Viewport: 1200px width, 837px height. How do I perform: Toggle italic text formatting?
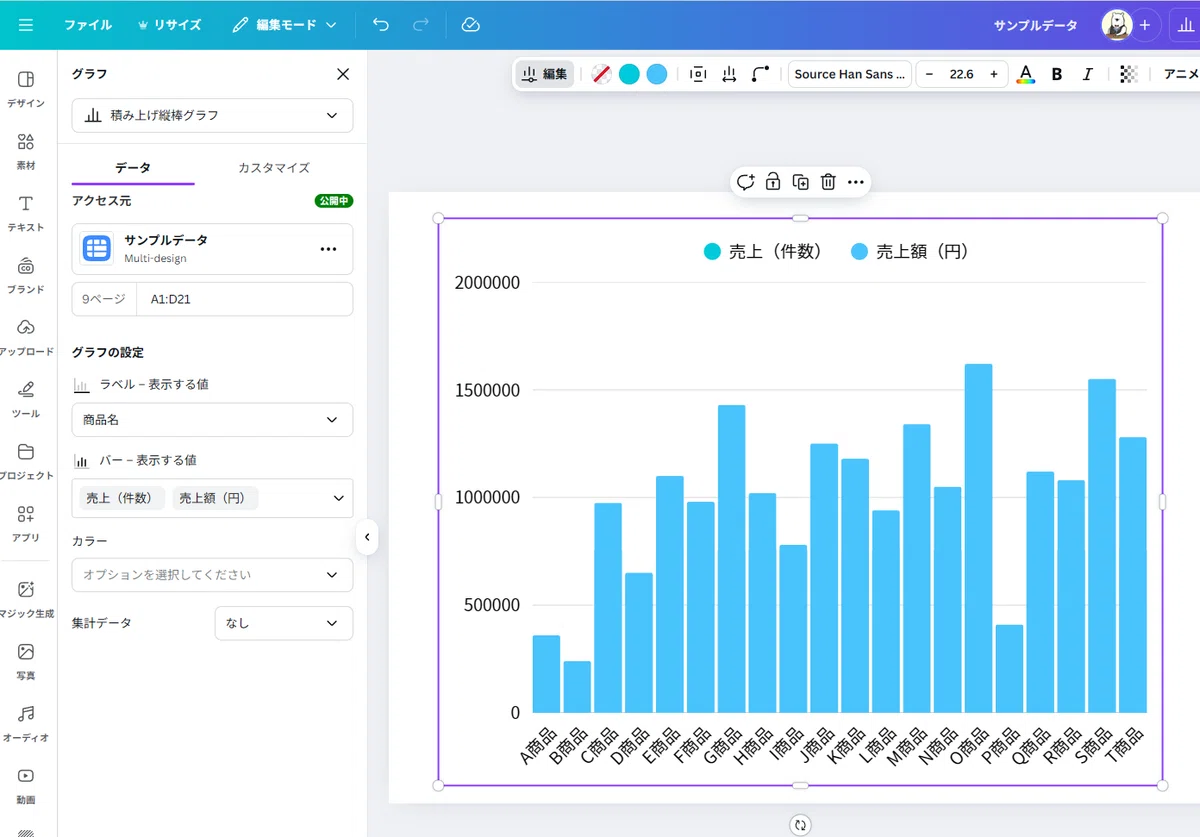(1088, 74)
